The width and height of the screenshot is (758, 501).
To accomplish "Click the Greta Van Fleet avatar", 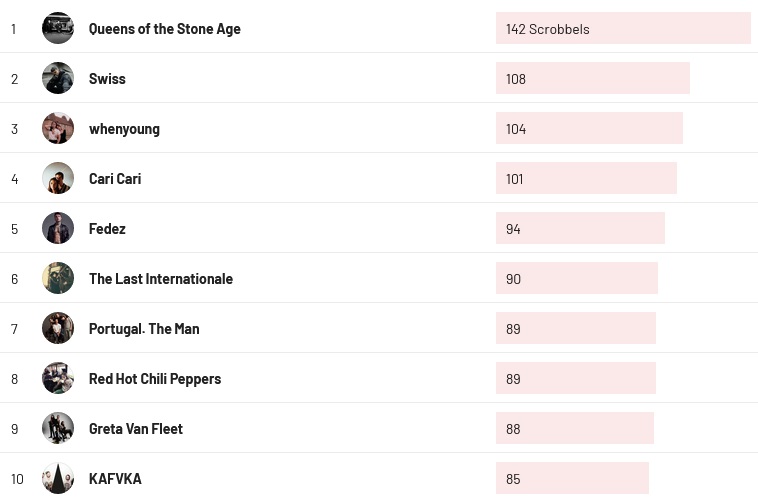I will [58, 428].
